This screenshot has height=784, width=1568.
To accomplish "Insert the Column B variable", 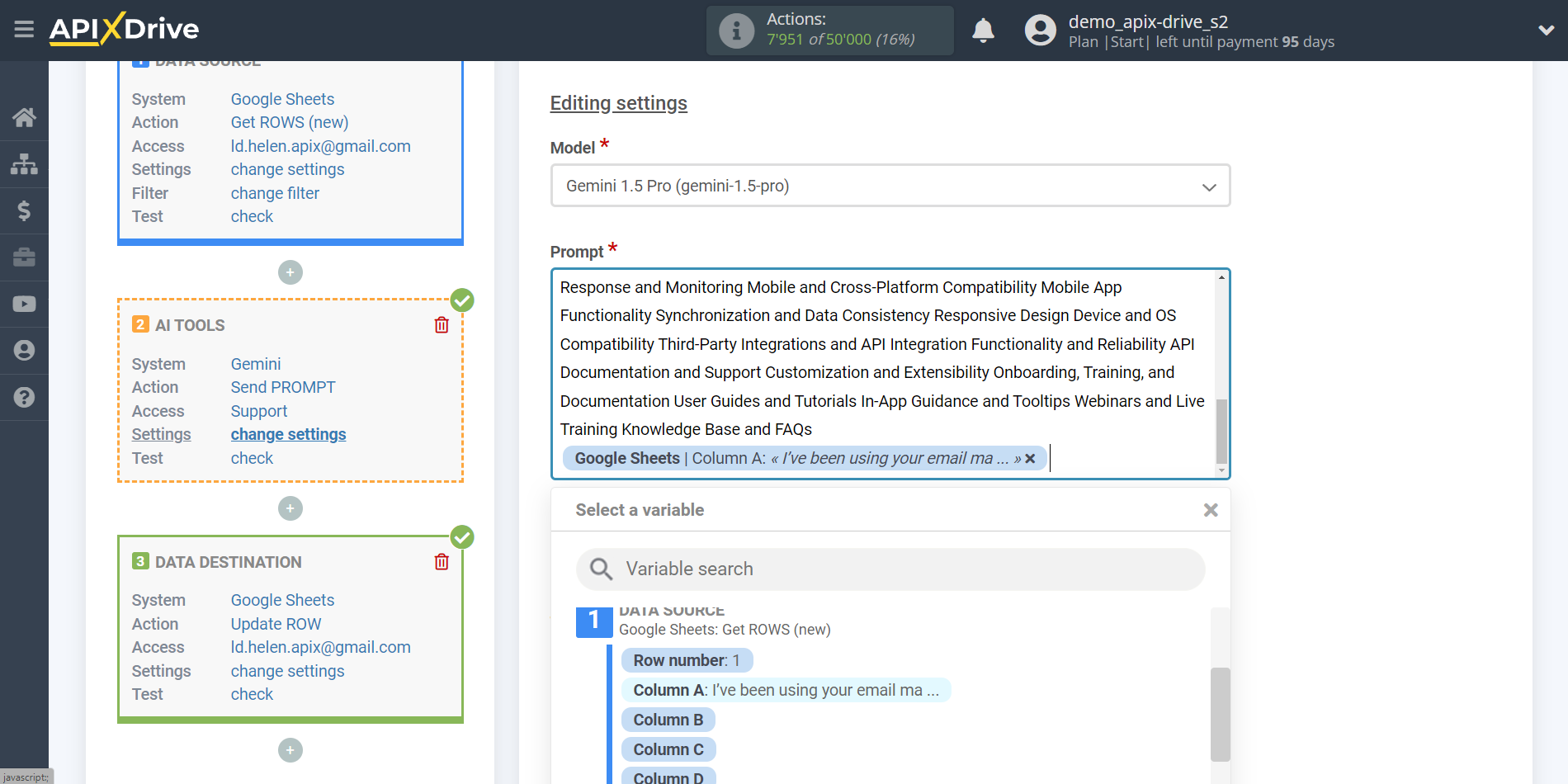I will [x=668, y=720].
